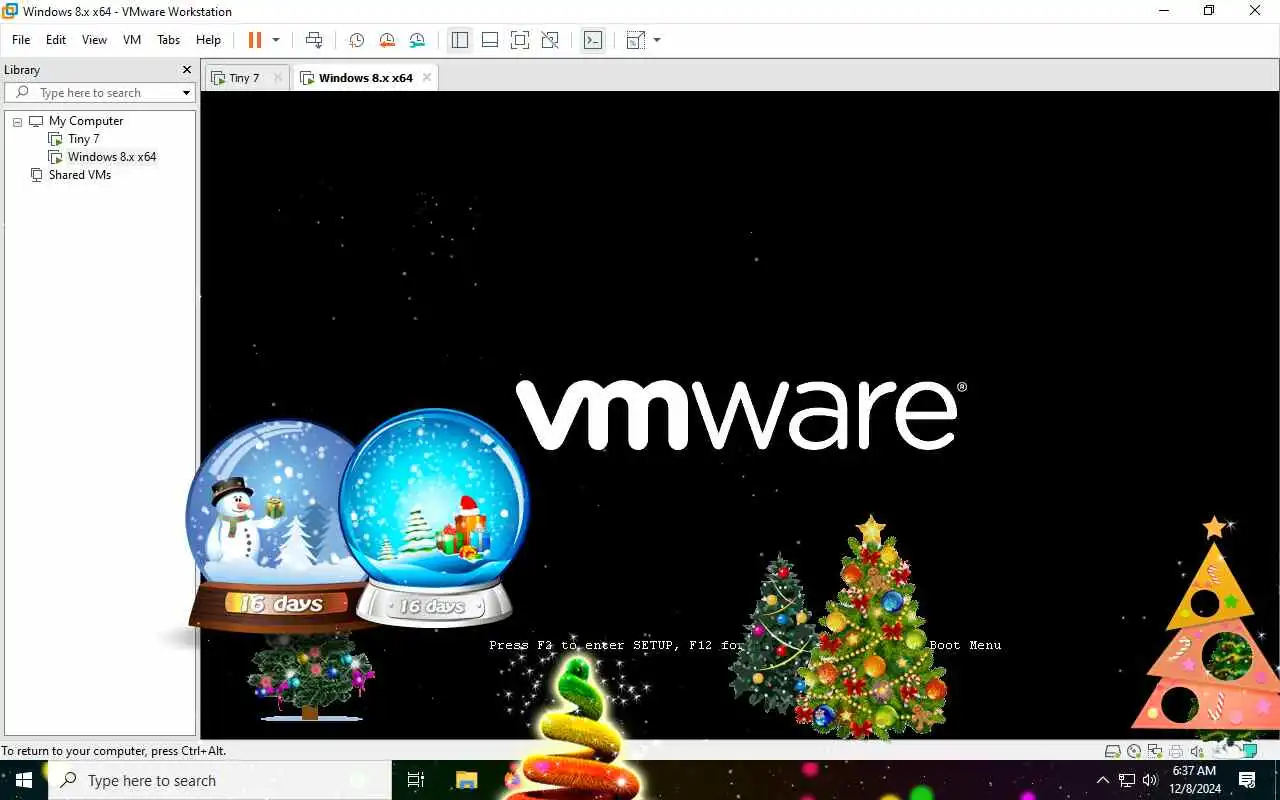
Task: Toggle the thumbnail bar
Action: (x=490, y=40)
